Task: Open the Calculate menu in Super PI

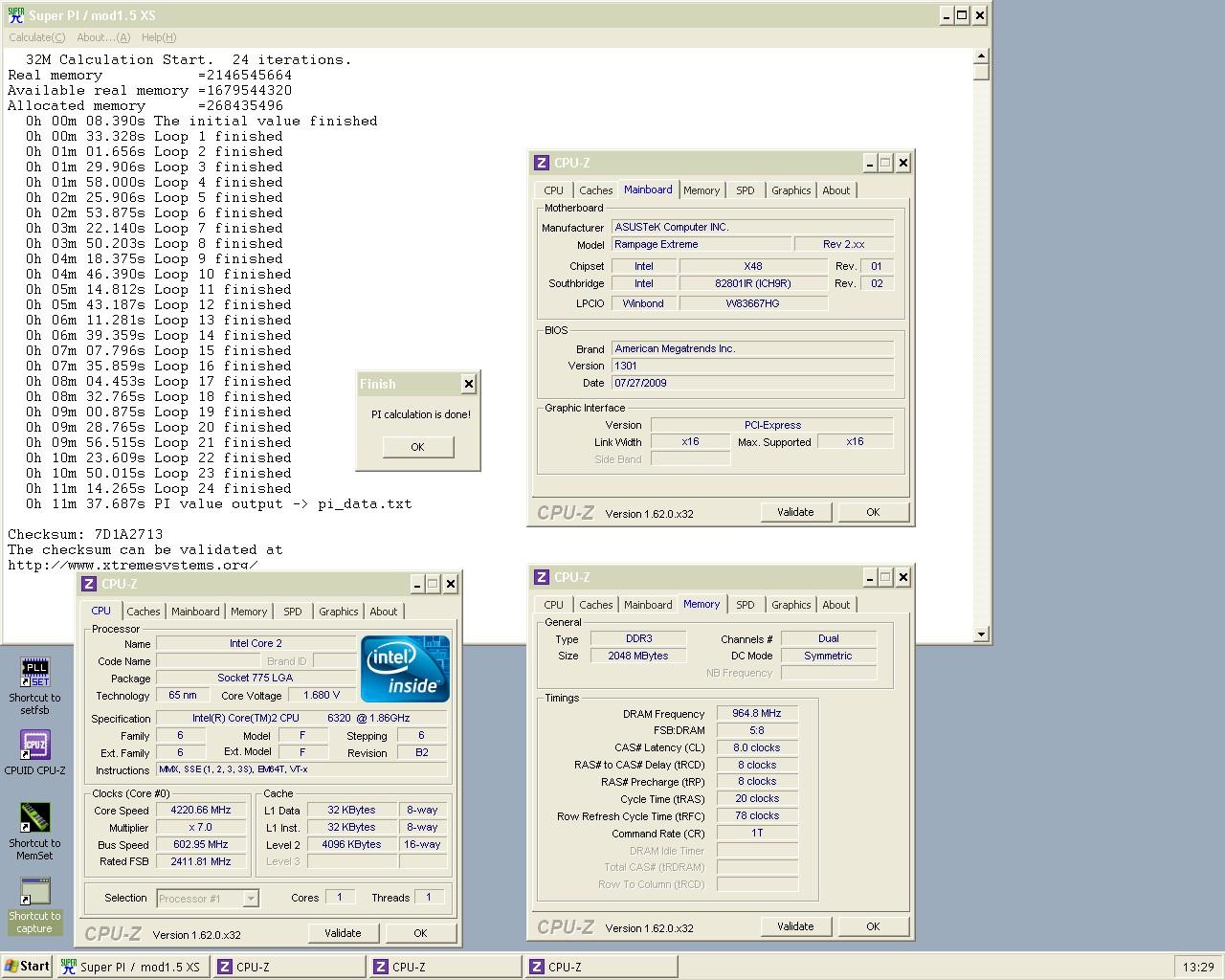Action: click(x=36, y=37)
